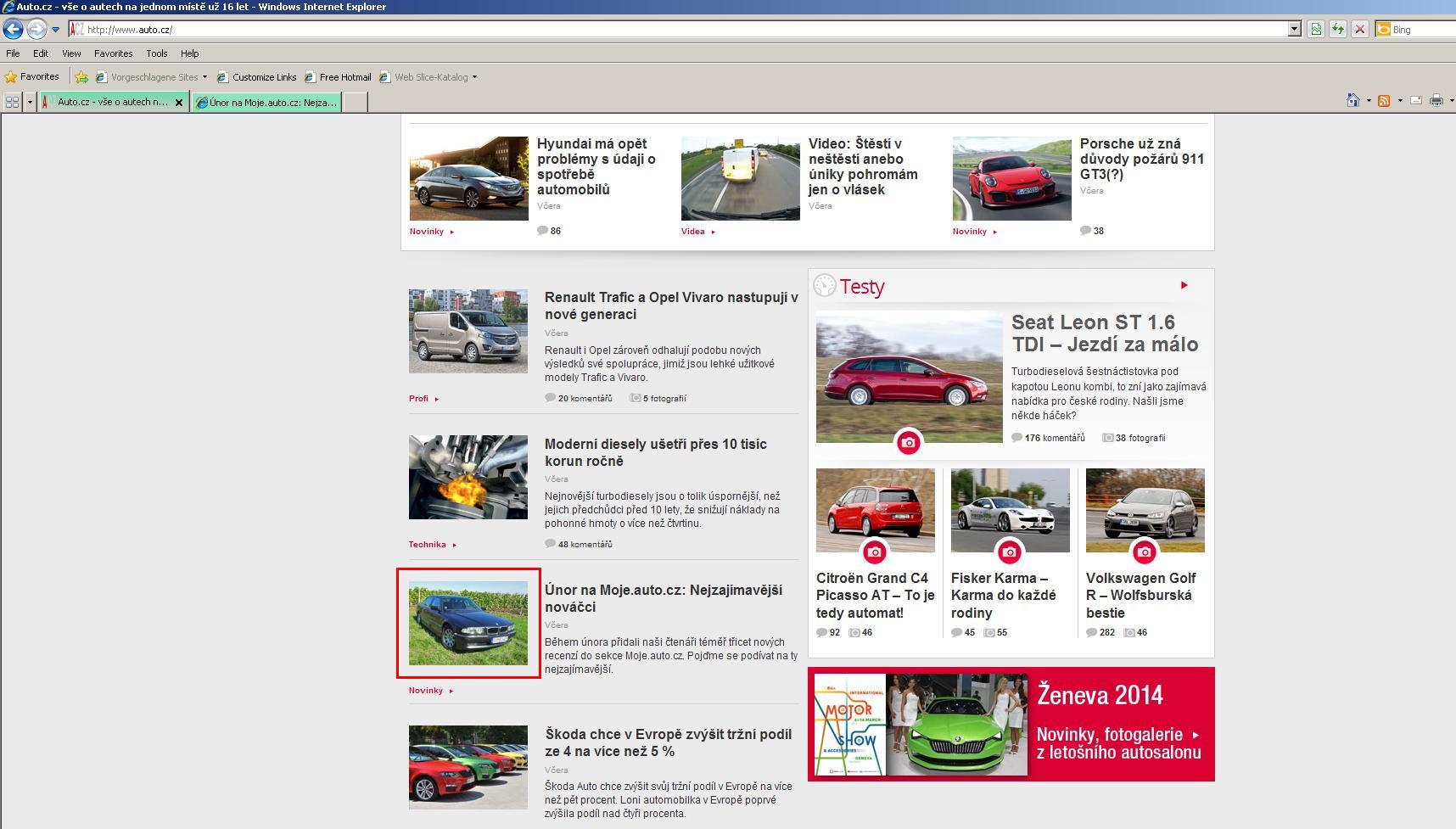The height and width of the screenshot is (829, 1456).
Task: Click the Refresh page icon
Action: (x=1338, y=29)
